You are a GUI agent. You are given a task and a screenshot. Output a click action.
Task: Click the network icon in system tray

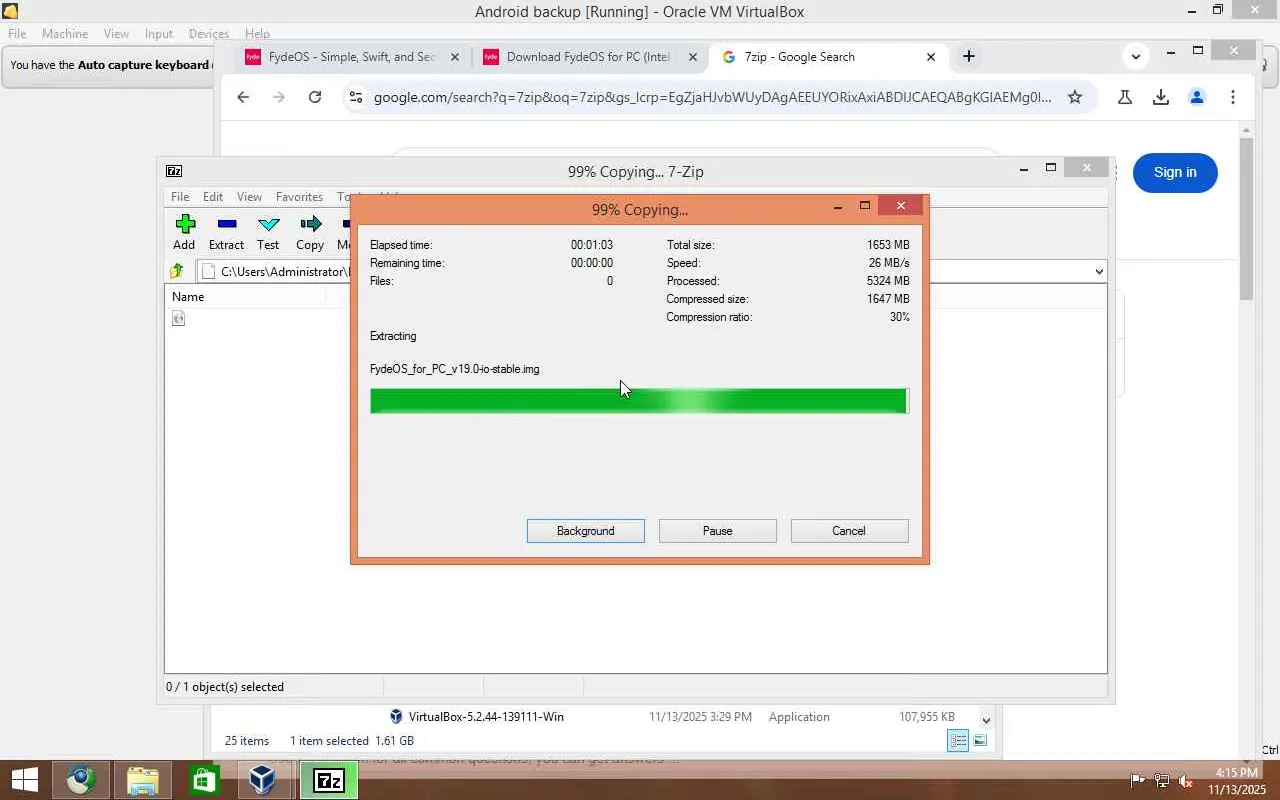pos(1161,780)
